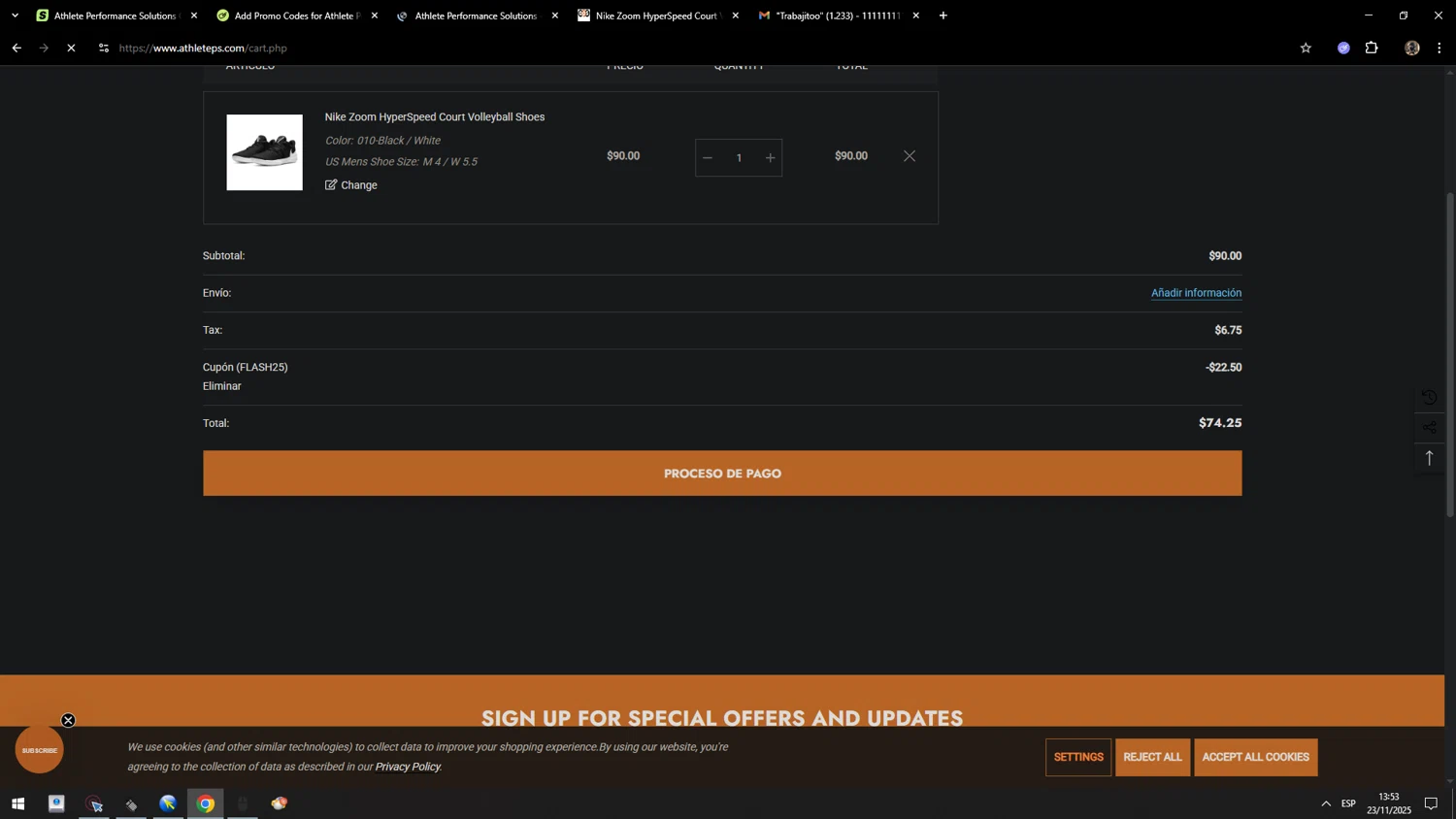This screenshot has height=819, width=1456.
Task: Click the address bar URL field
Action: 699,48
